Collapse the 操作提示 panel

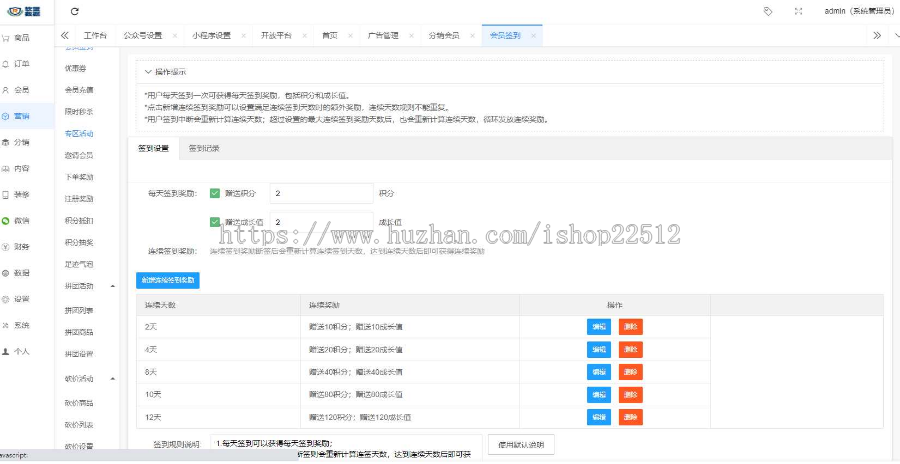(148, 72)
